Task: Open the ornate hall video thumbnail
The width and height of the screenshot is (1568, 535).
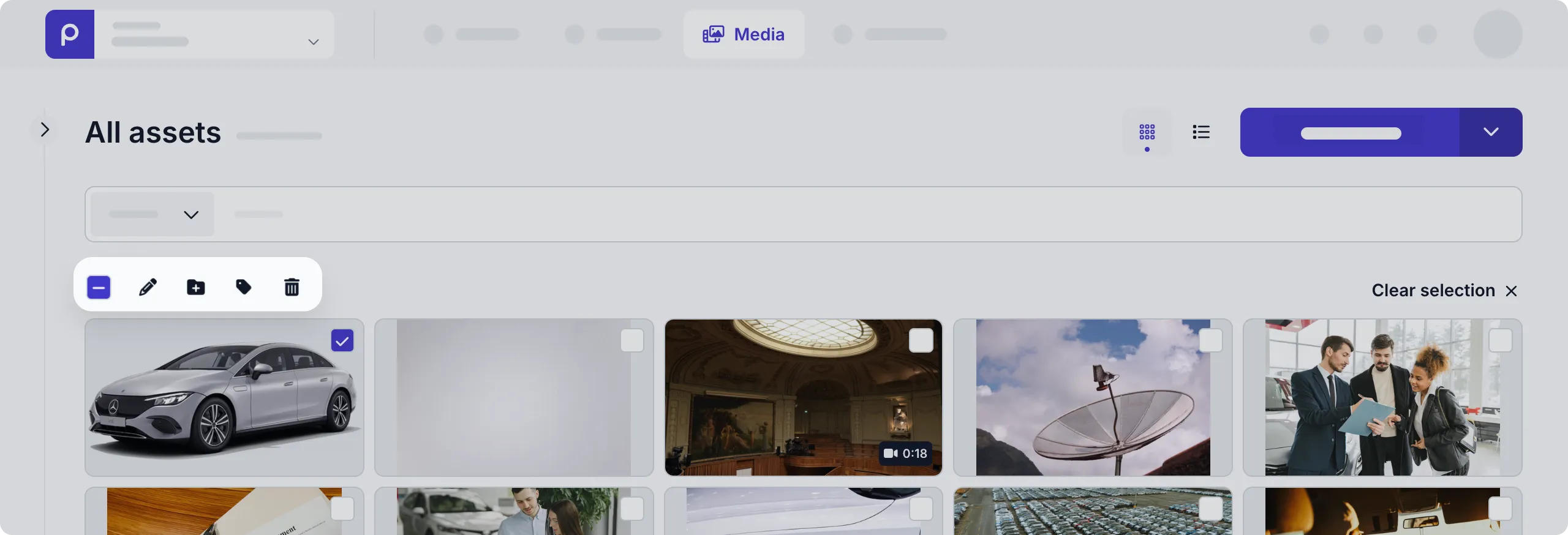Action: coord(803,397)
